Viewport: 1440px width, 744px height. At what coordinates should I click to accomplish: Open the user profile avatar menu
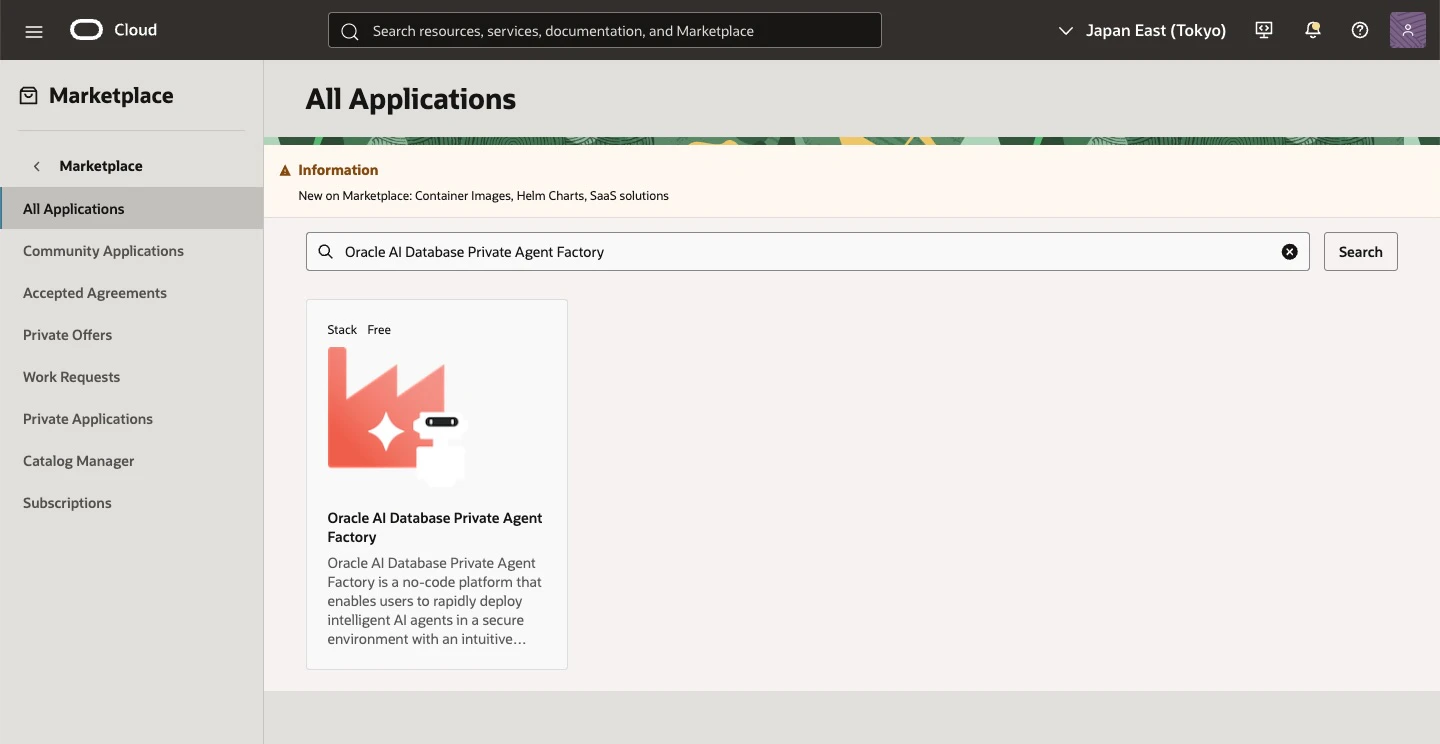pyautogui.click(x=1408, y=30)
